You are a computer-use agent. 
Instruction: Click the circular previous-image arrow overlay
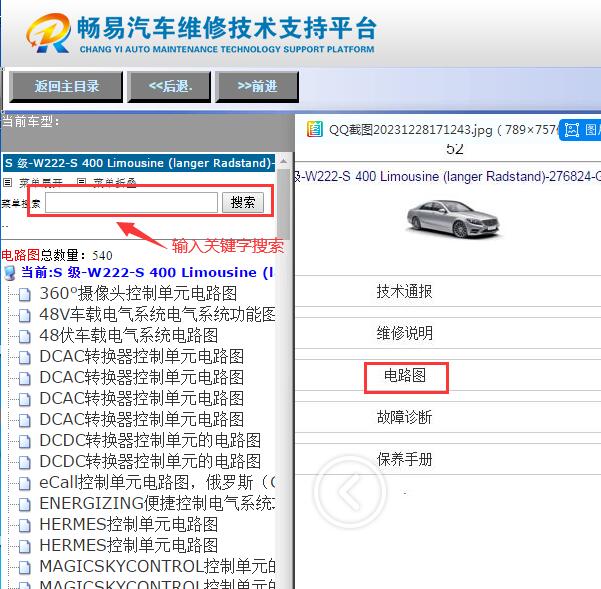[x=350, y=492]
